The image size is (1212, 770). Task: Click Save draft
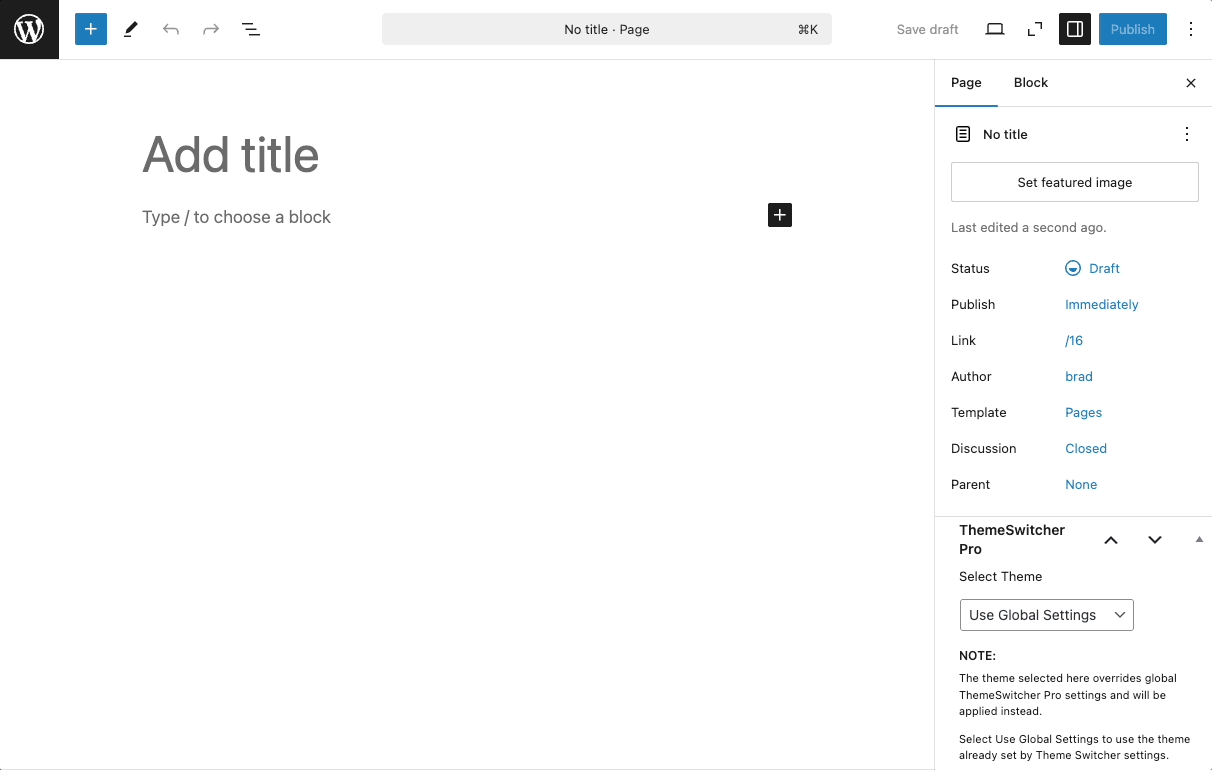point(928,29)
